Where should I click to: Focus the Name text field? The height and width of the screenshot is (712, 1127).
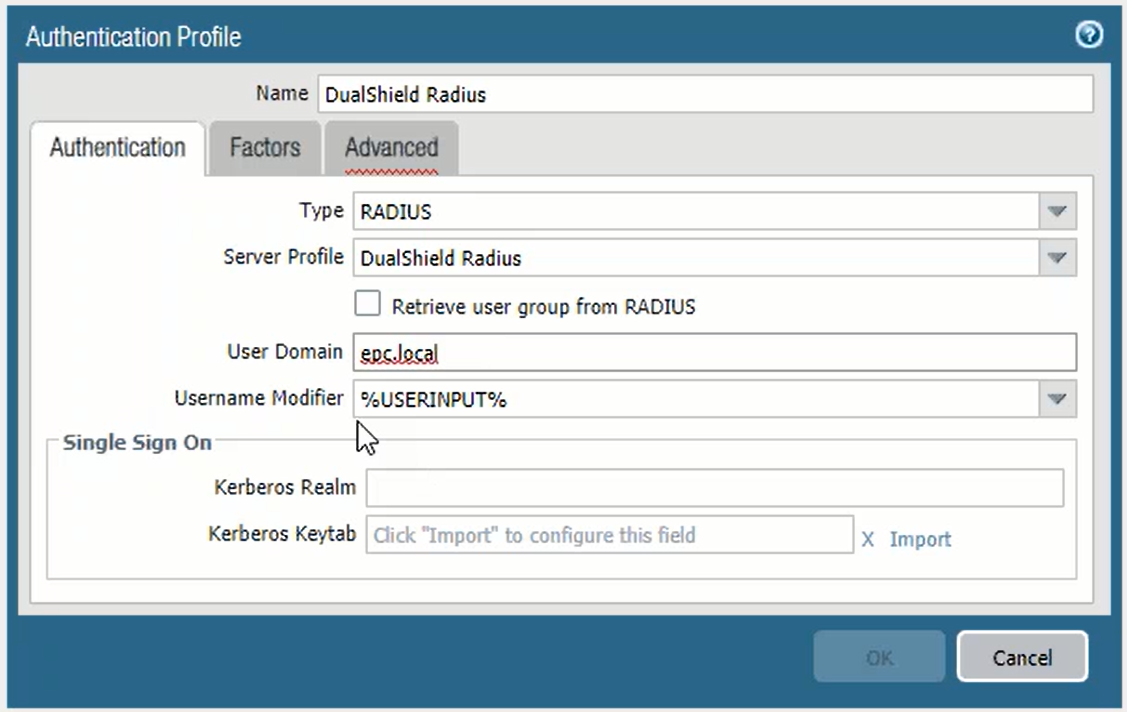click(705, 95)
